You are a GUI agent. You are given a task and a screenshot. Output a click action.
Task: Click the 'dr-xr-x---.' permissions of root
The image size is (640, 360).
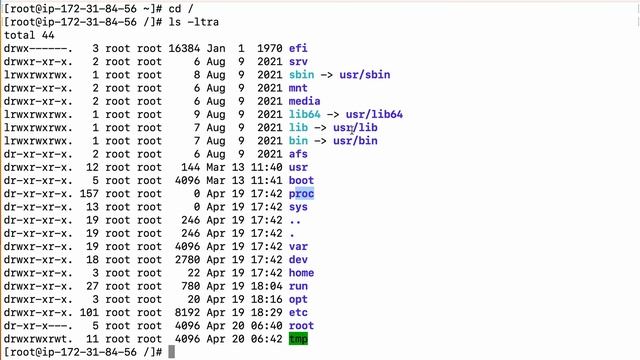click(38, 326)
